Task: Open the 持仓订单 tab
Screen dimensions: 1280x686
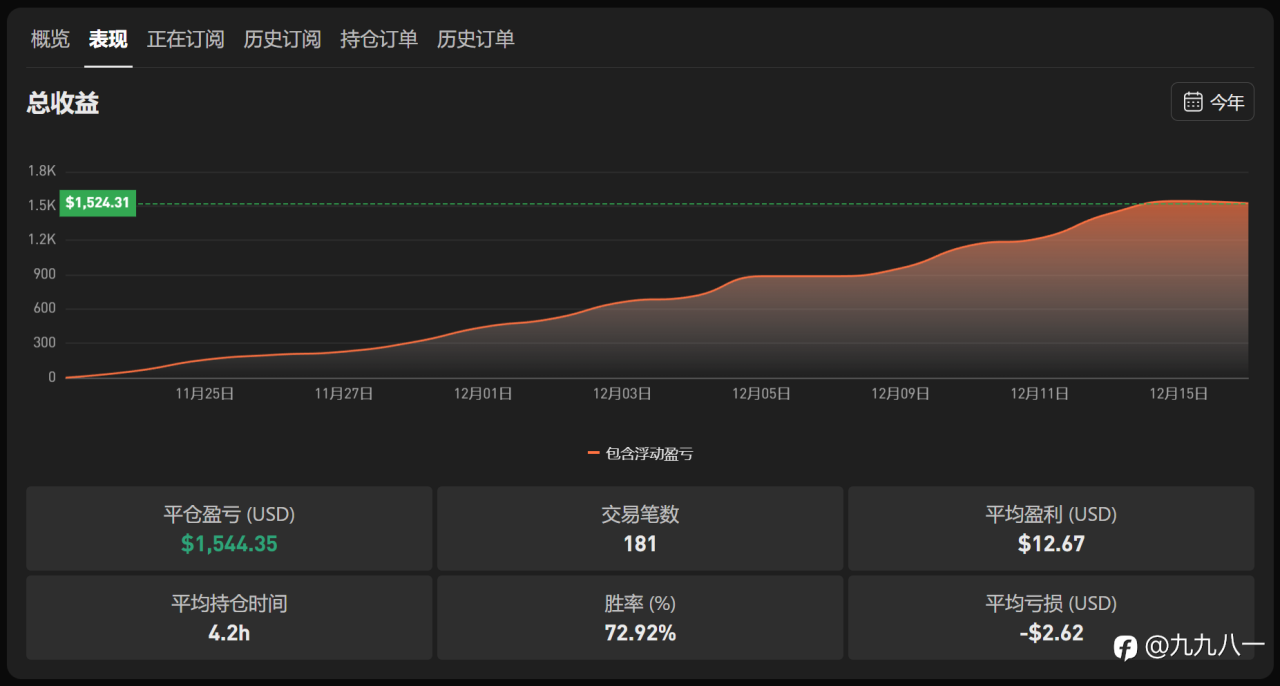Action: pyautogui.click(x=379, y=39)
